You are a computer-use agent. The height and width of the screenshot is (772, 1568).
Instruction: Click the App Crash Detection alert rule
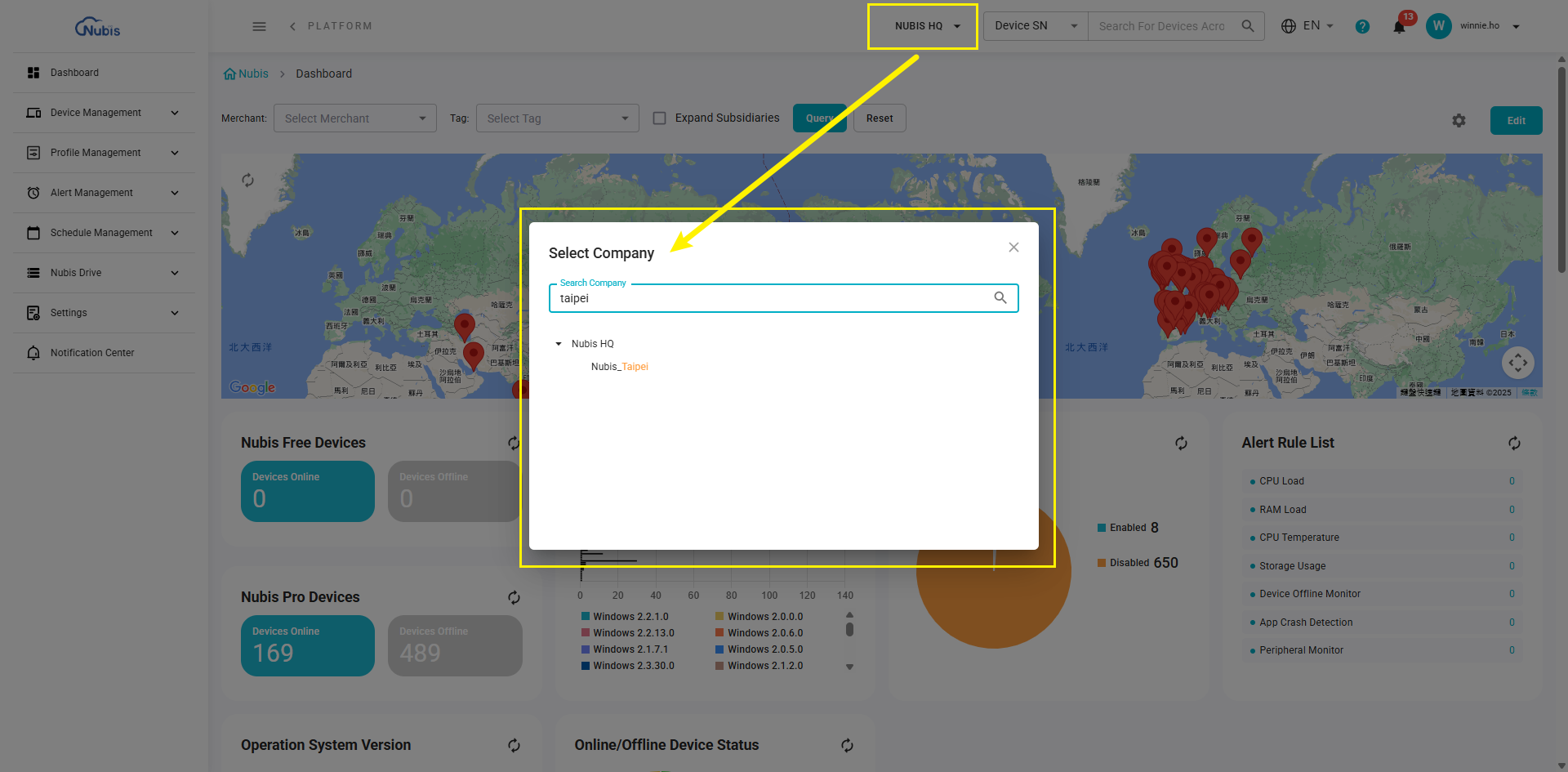(1382, 623)
